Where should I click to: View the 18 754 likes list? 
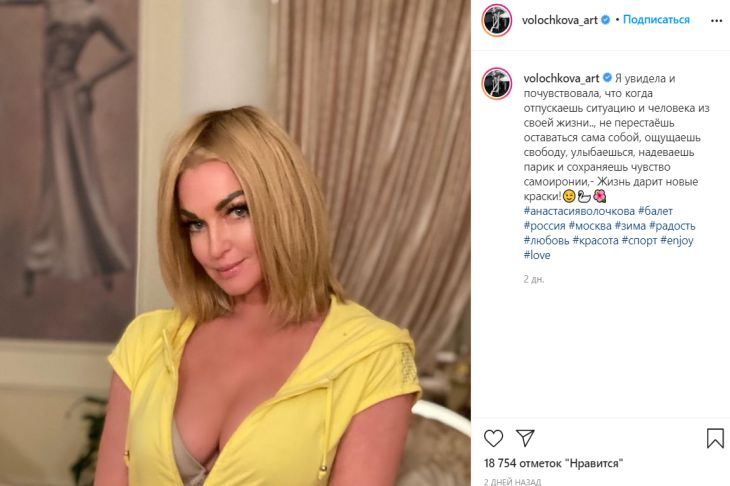point(554,463)
